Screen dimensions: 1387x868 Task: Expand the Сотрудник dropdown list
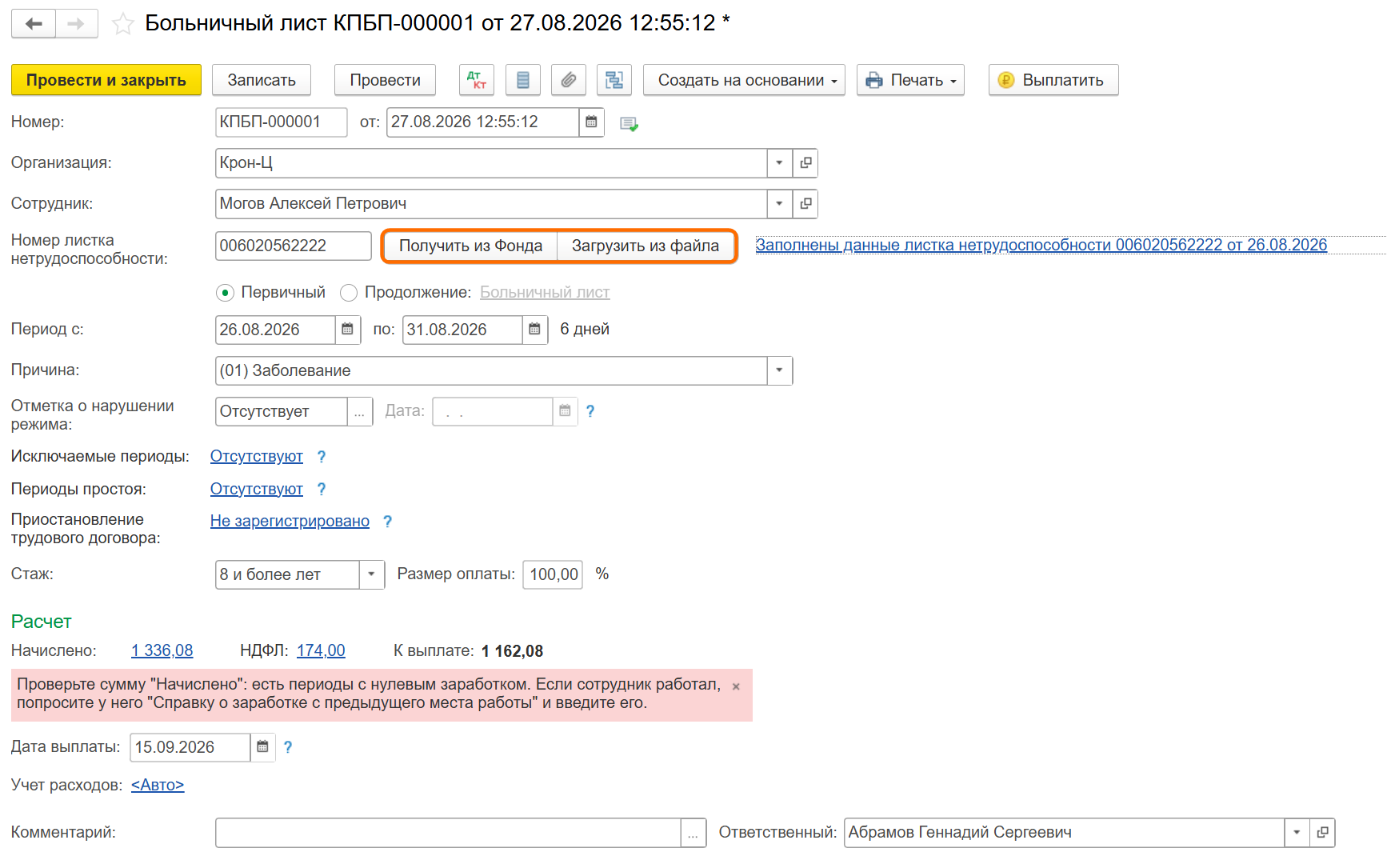tap(779, 204)
